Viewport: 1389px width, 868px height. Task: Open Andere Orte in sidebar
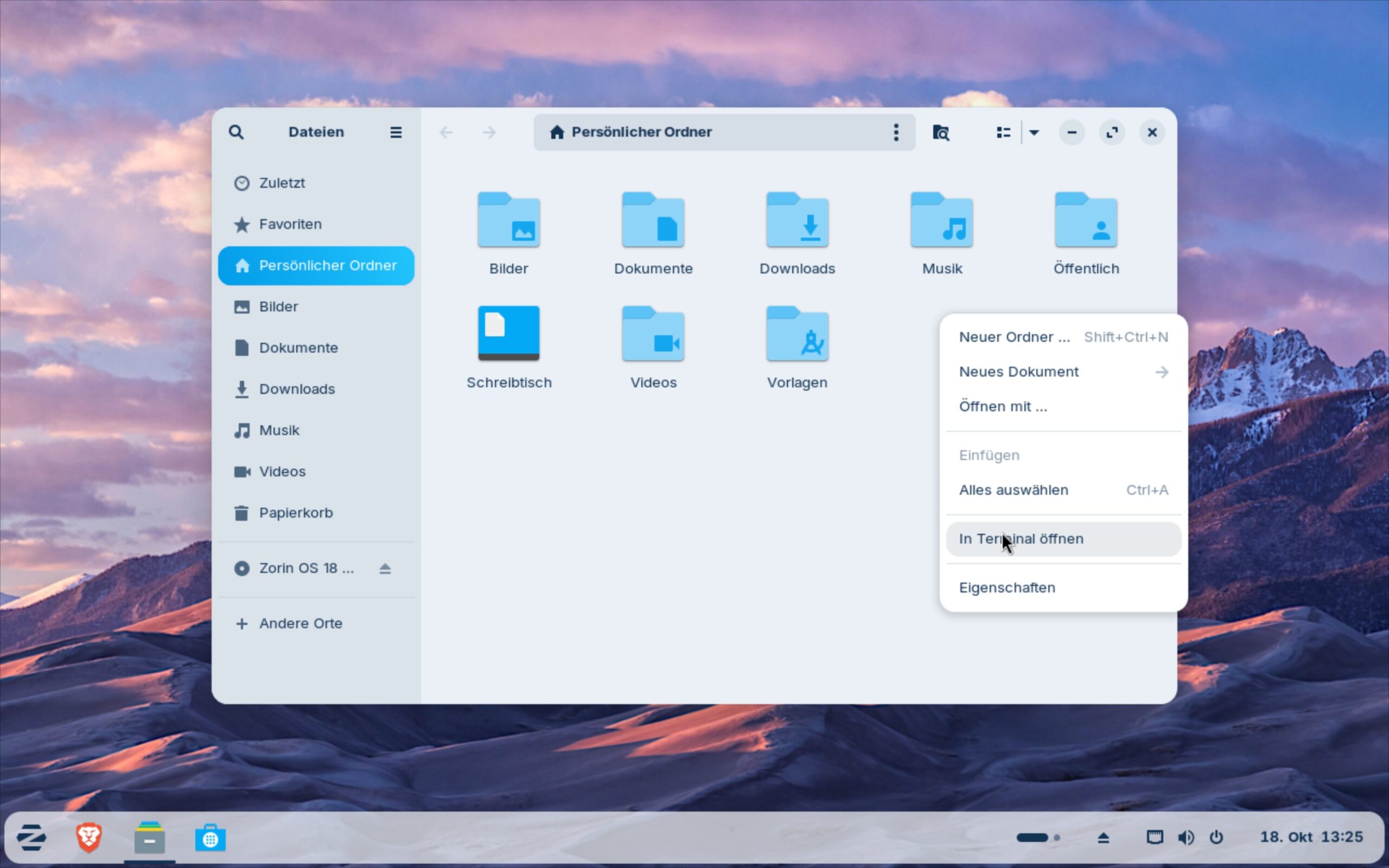coord(300,623)
